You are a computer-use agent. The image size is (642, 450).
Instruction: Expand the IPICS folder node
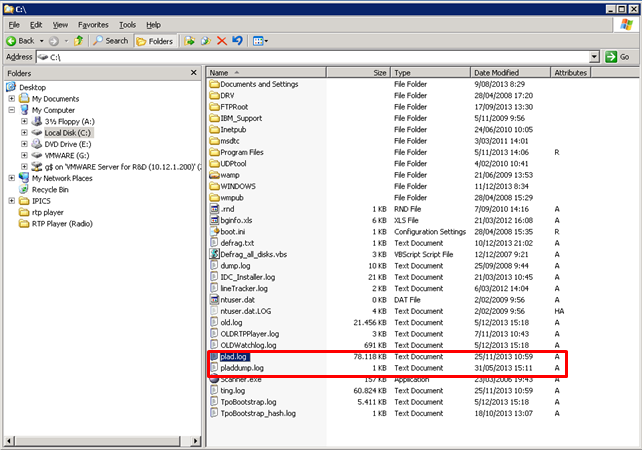11,201
